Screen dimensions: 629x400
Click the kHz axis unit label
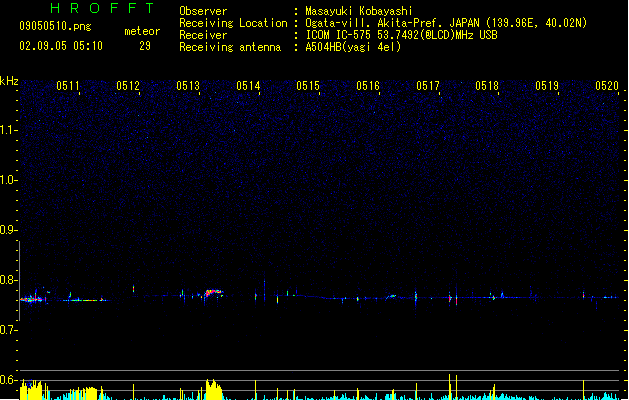pos(9,81)
